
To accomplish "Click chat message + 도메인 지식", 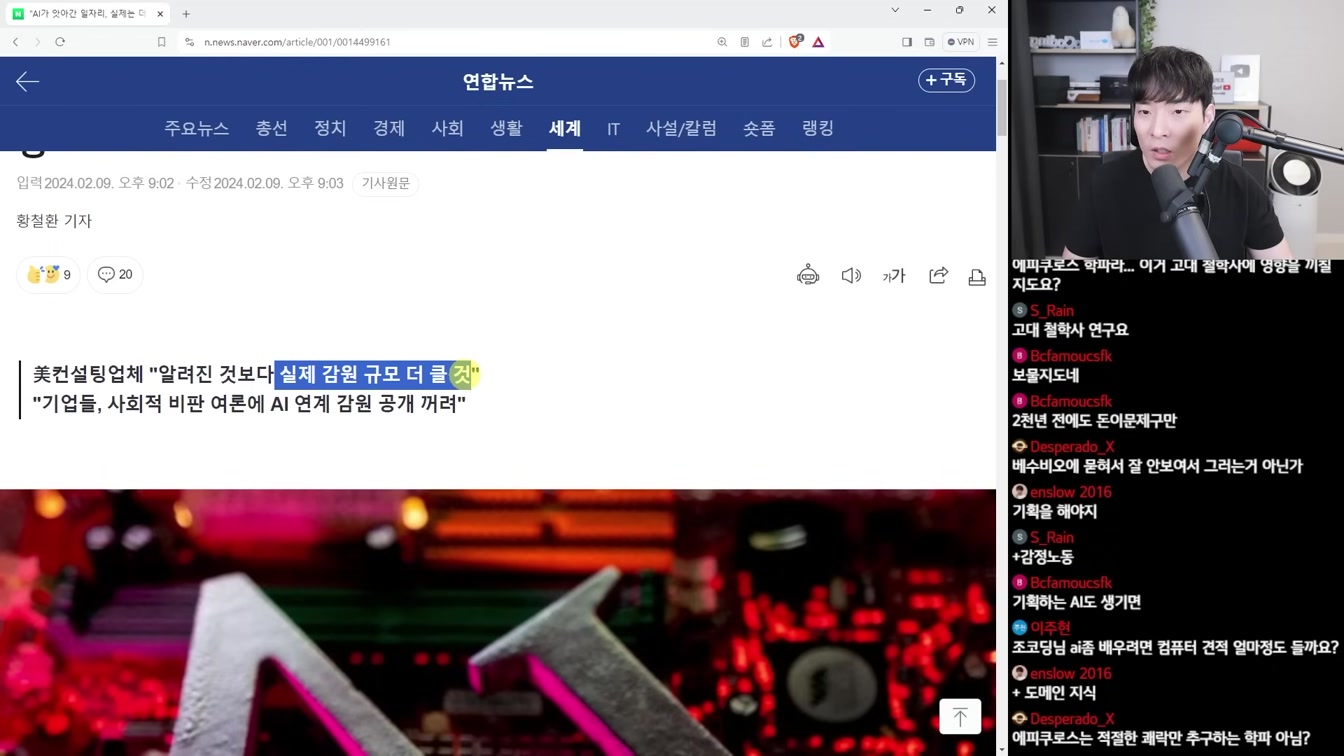I will (x=1054, y=693).
